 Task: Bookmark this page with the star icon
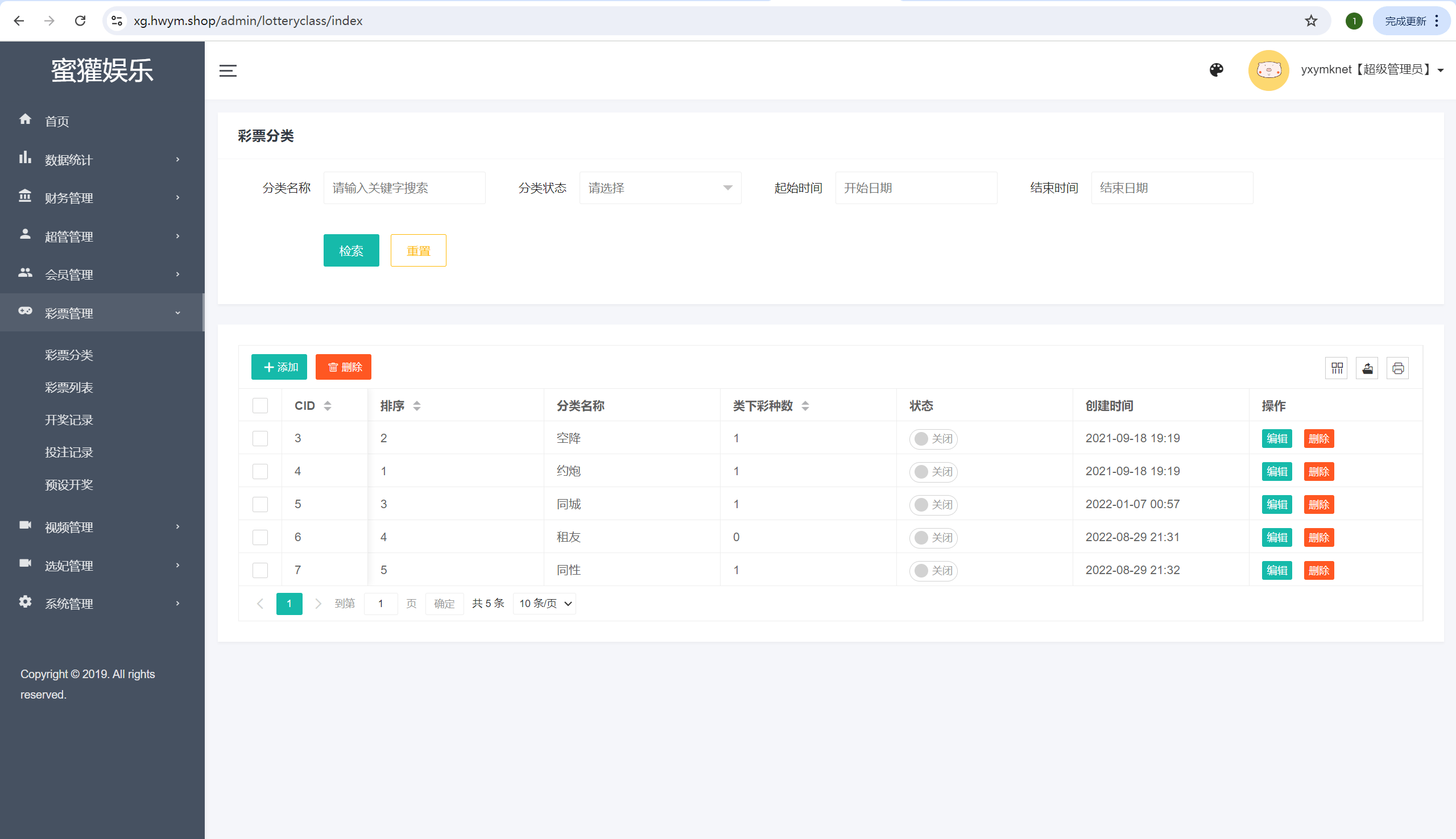click(x=1312, y=20)
